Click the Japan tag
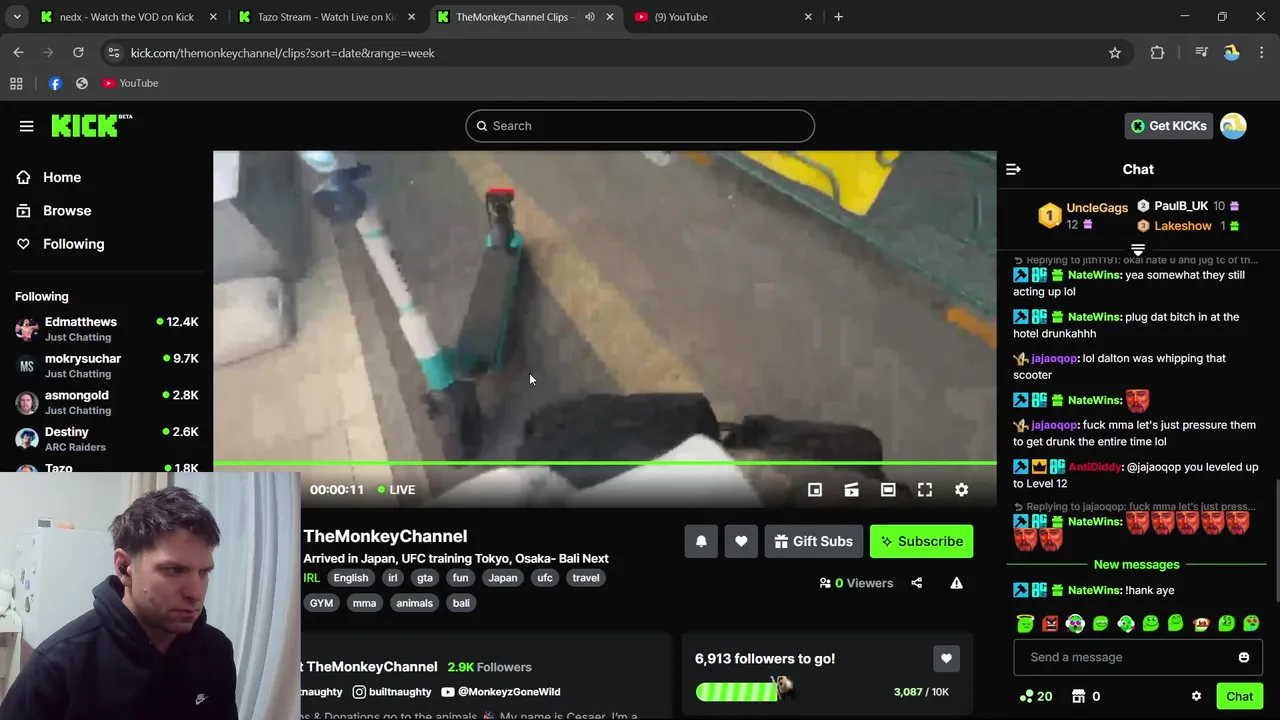Image resolution: width=1280 pixels, height=720 pixels. (x=503, y=578)
